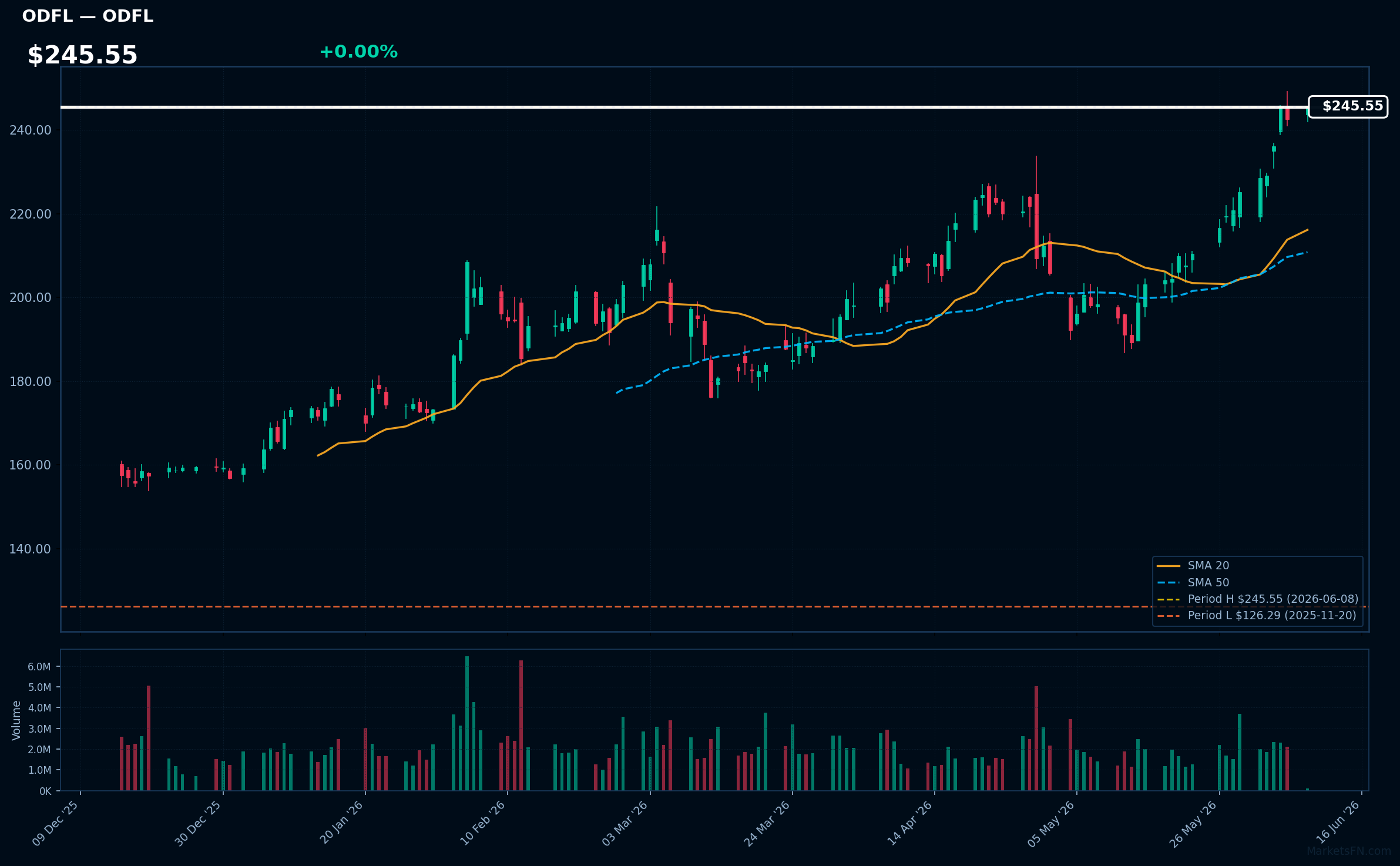This screenshot has height=866, width=1400.
Task: Click the 30 Dec '25 date label
Action: pyautogui.click(x=198, y=824)
